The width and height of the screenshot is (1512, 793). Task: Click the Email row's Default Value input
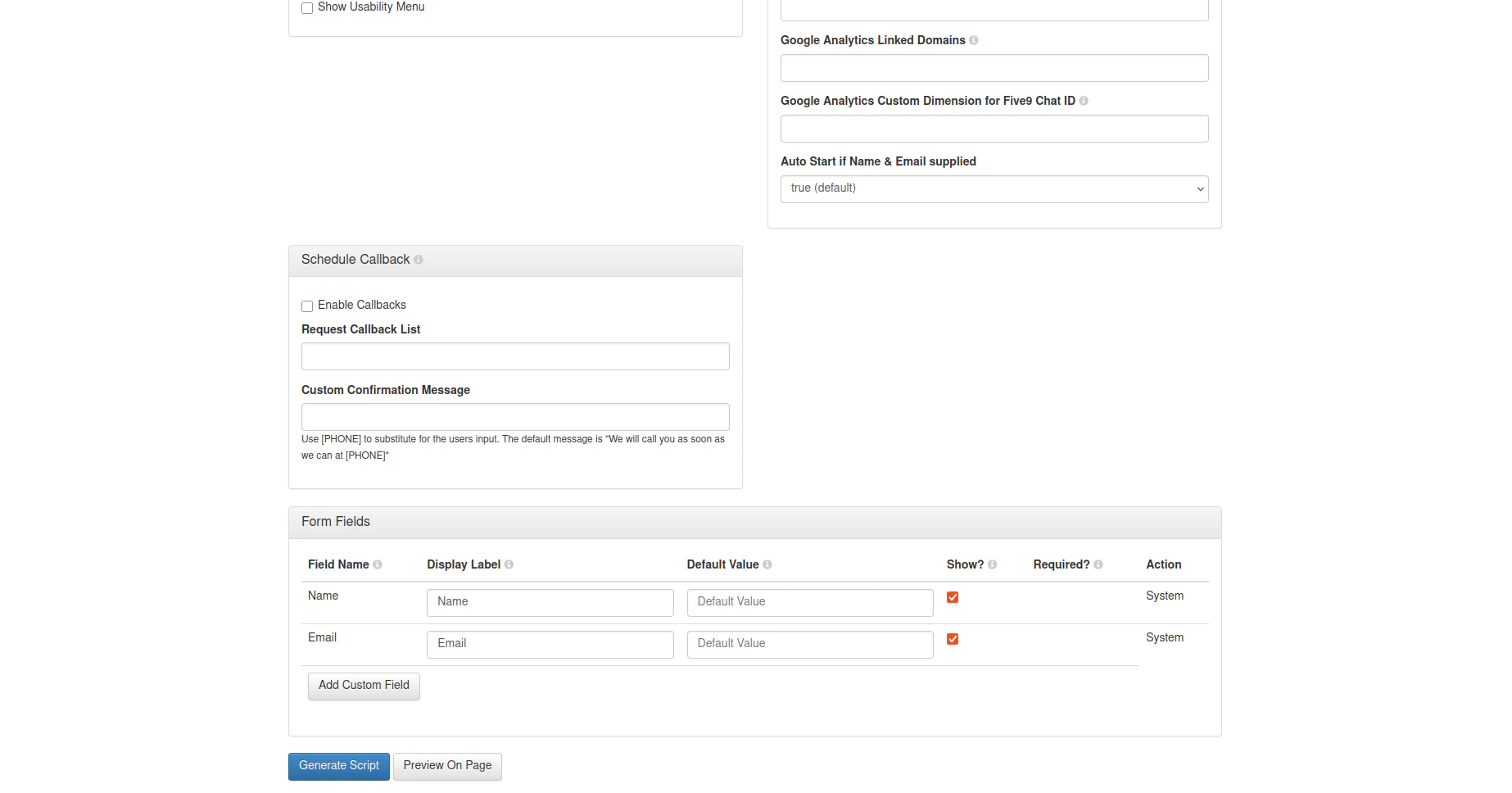pyautogui.click(x=809, y=644)
